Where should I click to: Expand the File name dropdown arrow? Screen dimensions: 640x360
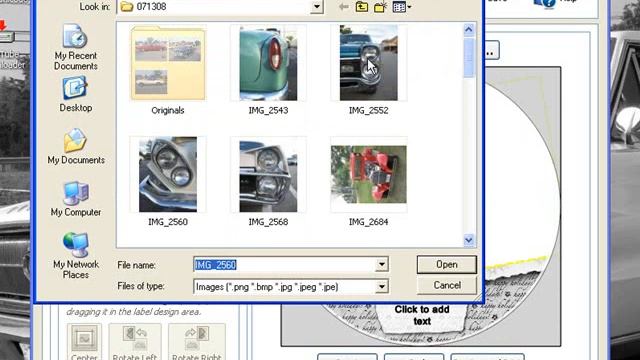tap(382, 264)
